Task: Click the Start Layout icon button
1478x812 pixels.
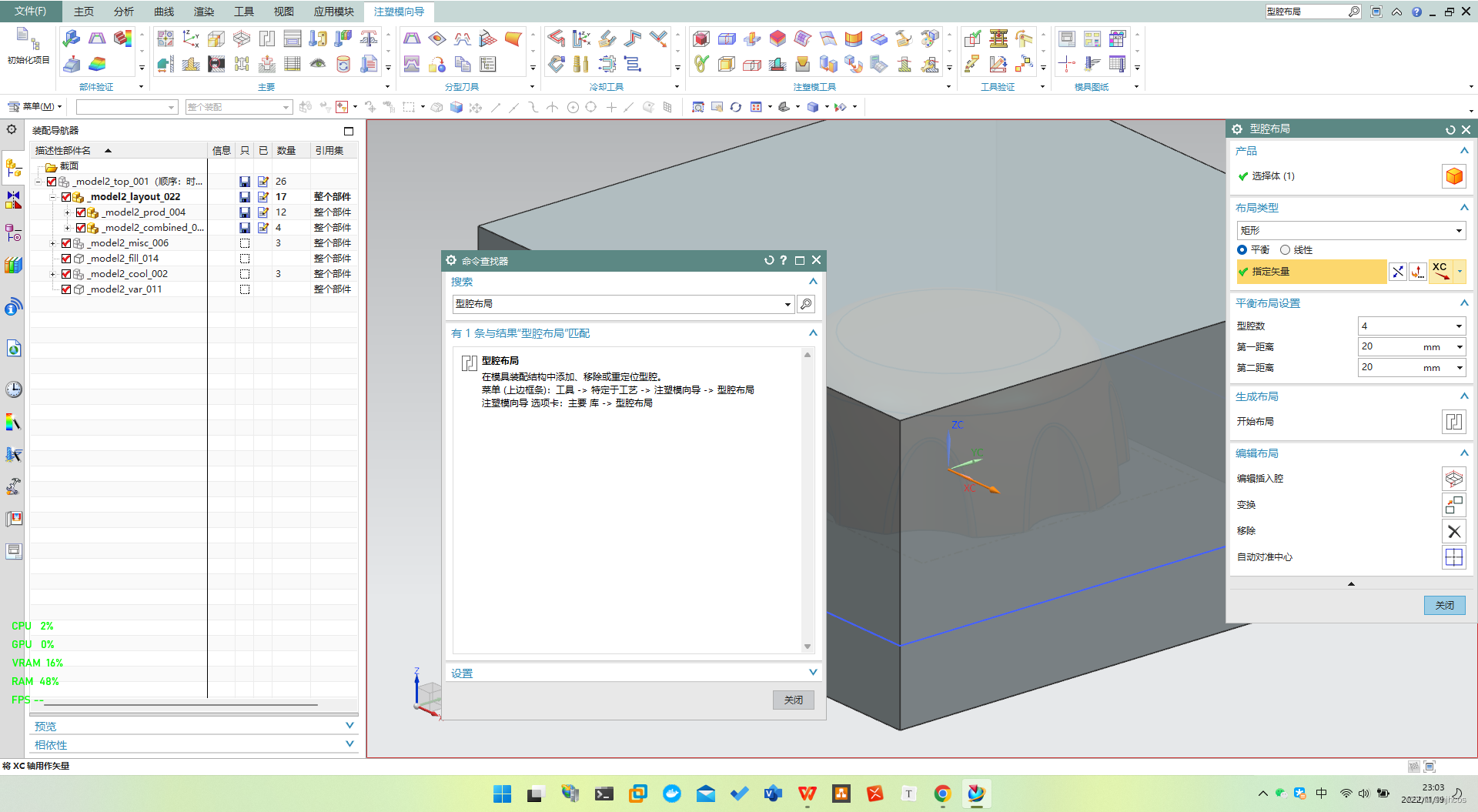Action: (x=1453, y=422)
